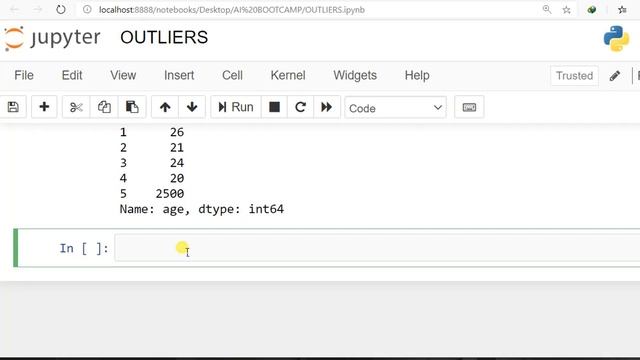Viewport: 640px width, 360px height.
Task: Open the favorites star-list icon
Action: pyautogui.click(x=622, y=10)
